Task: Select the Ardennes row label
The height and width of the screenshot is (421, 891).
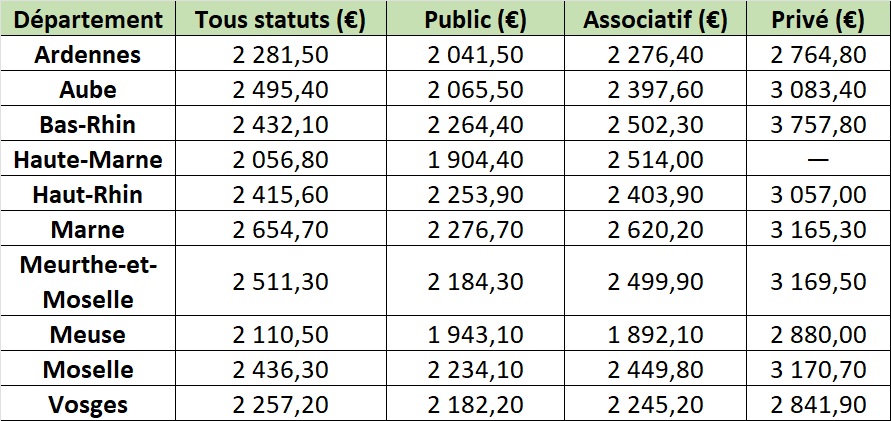Action: tap(88, 55)
